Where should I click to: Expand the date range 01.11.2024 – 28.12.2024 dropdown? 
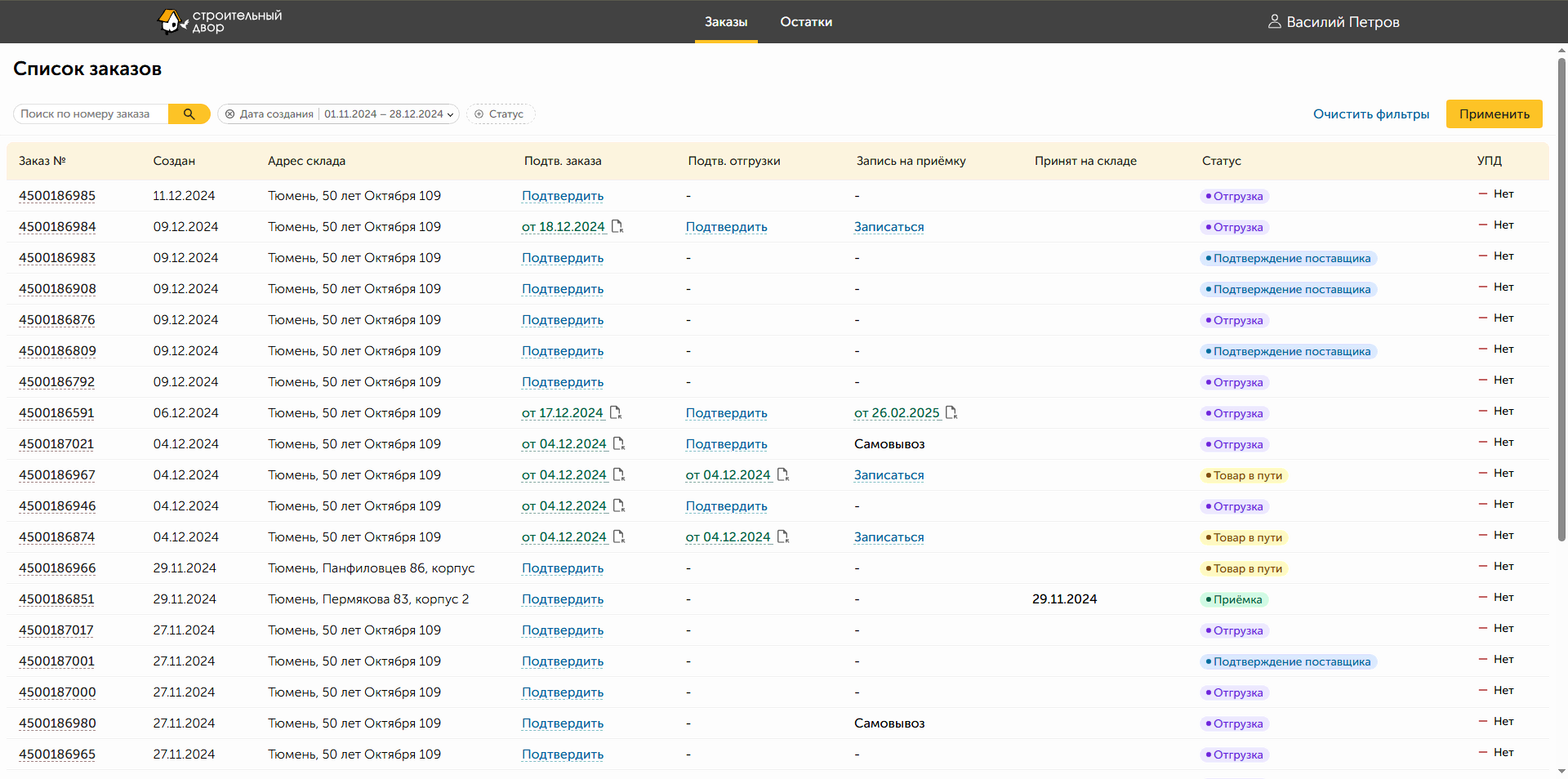[389, 114]
